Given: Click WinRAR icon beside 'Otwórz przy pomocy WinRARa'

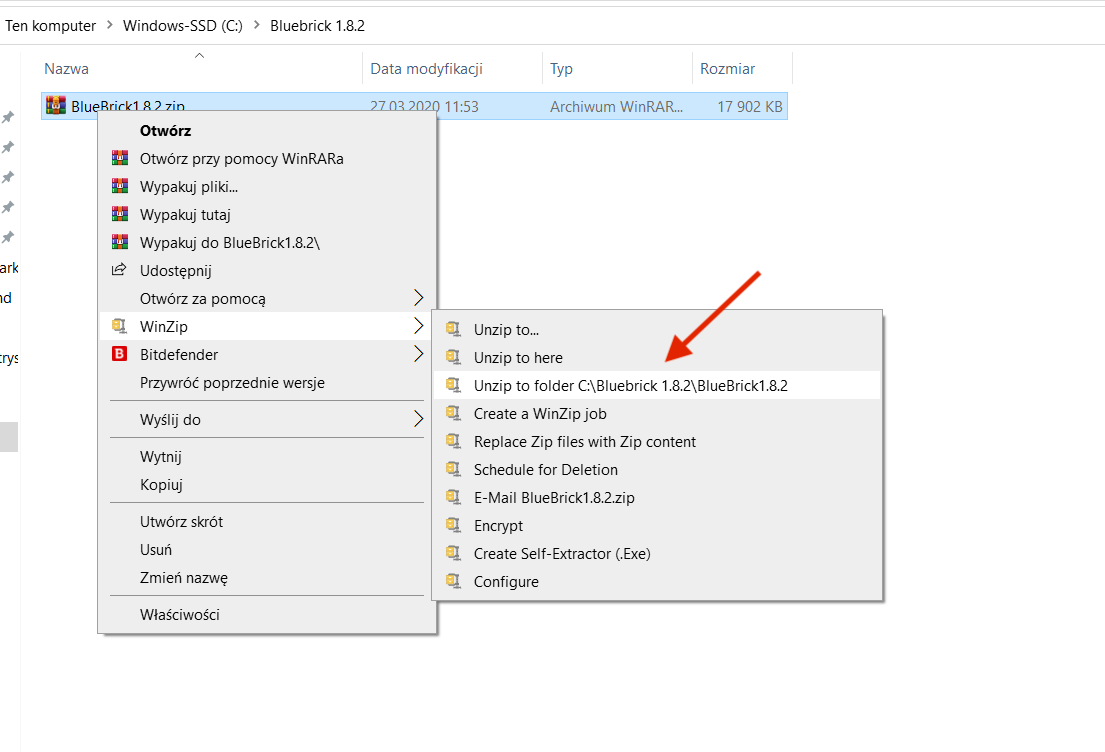Looking at the screenshot, I should pyautogui.click(x=120, y=158).
